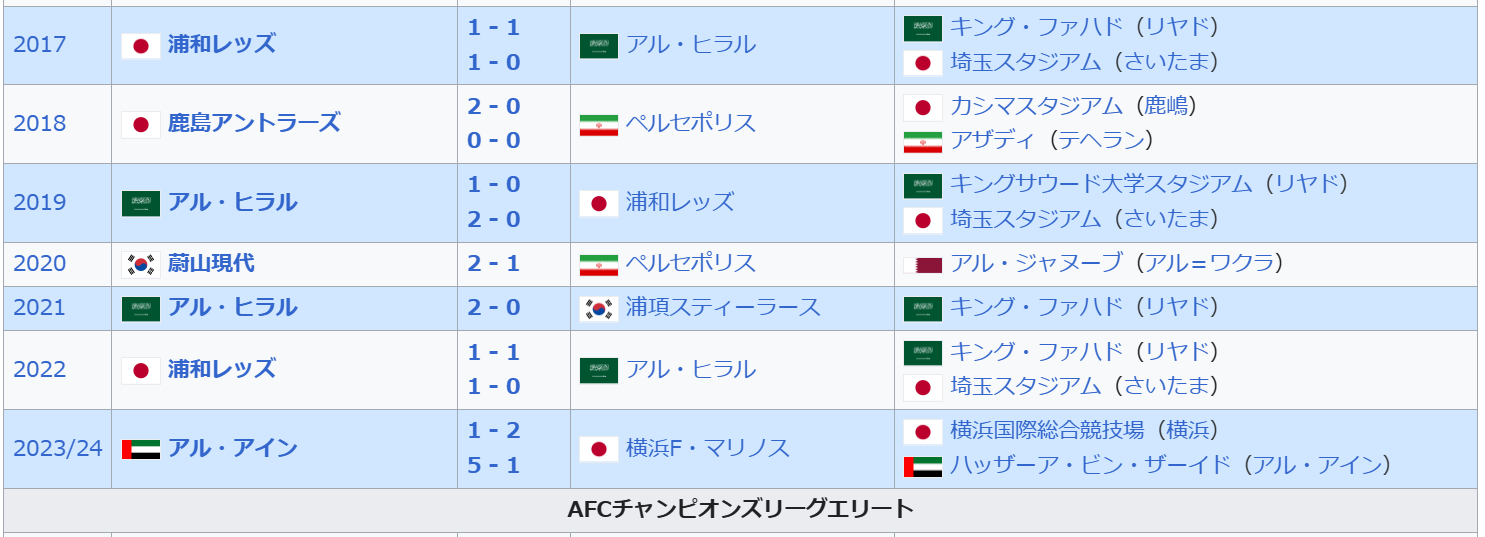Open the キングサウード大学スタジアム stadium link
Image resolution: width=1485 pixels, height=537 pixels.
point(1101,184)
